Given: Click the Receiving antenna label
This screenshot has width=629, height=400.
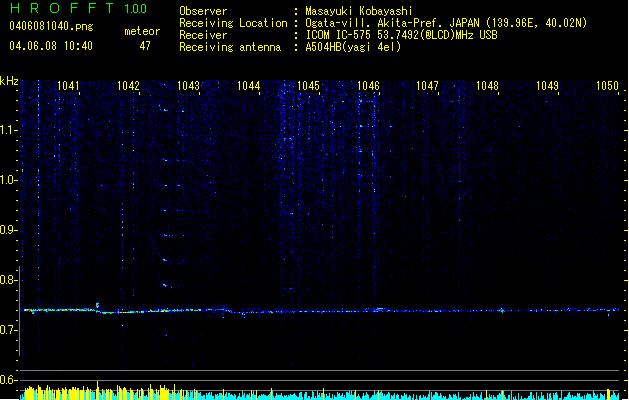Looking at the screenshot, I should click(x=230, y=47).
